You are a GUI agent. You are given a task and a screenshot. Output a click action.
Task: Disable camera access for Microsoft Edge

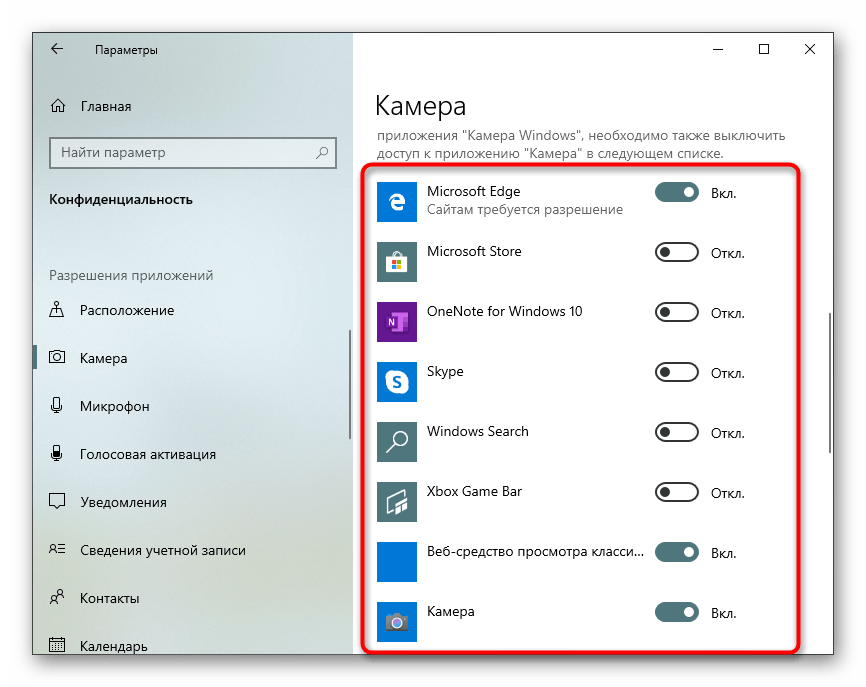point(676,192)
